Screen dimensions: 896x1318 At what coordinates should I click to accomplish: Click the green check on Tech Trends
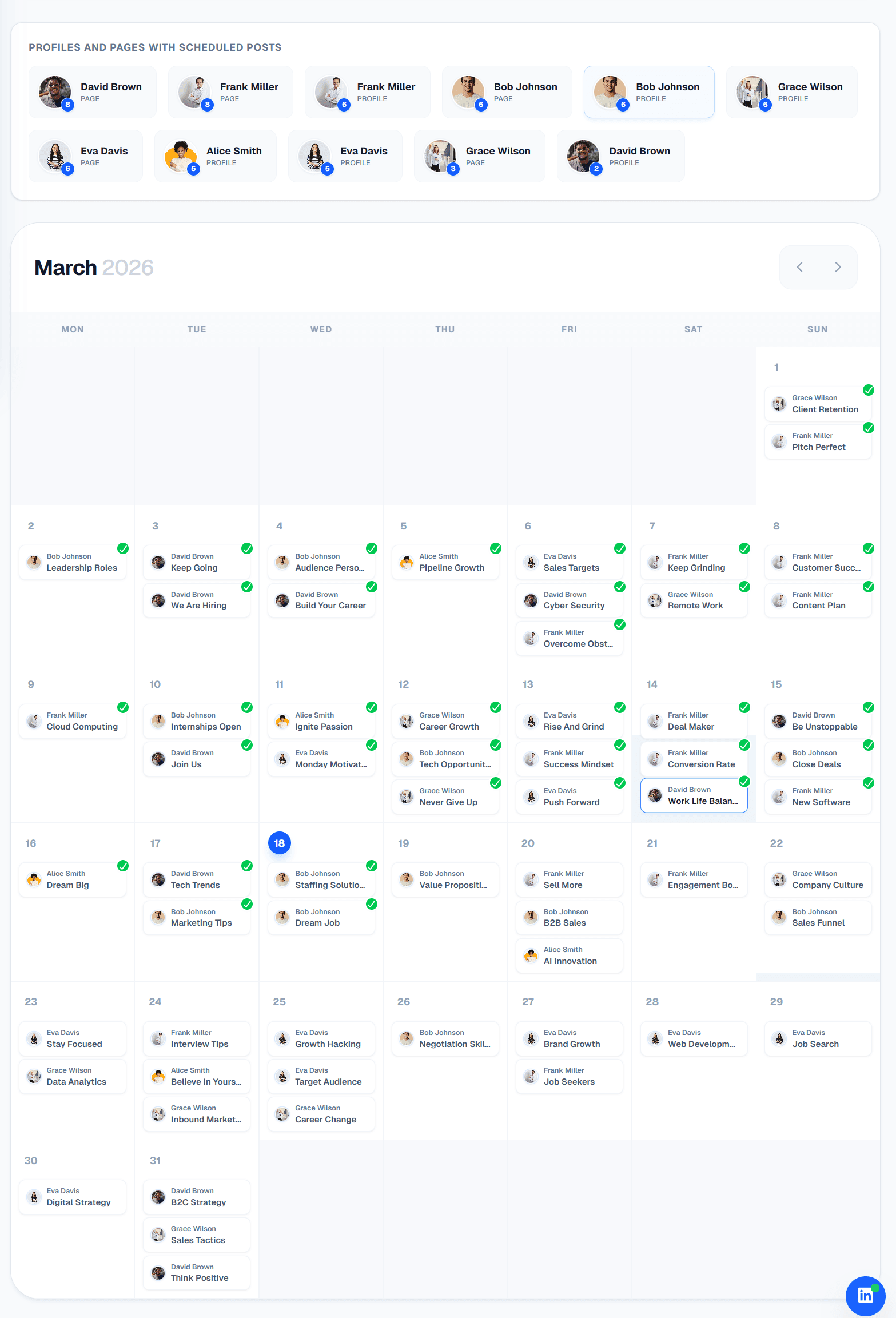247,866
